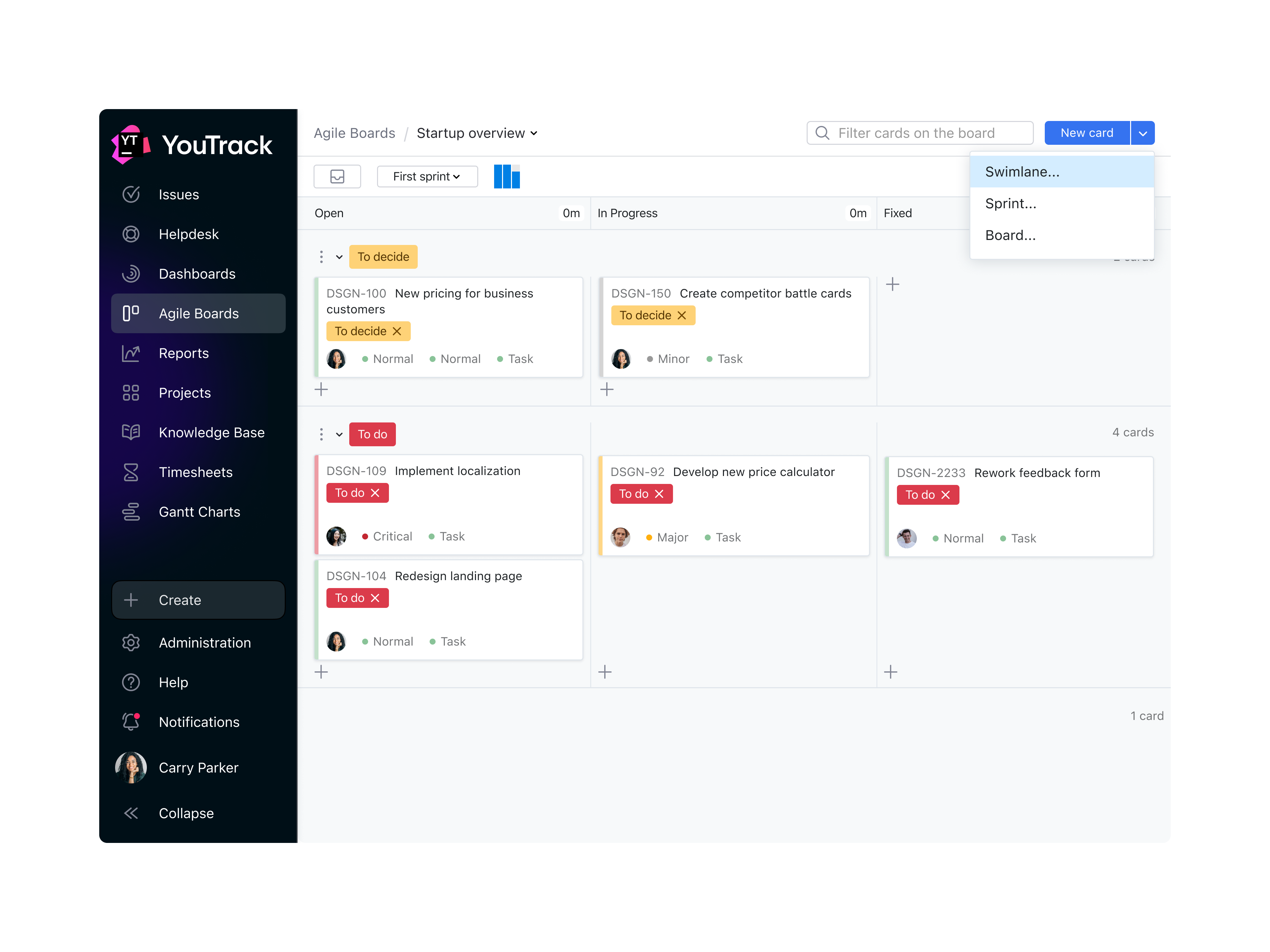
Task: Open Gantt Charts
Action: (x=199, y=511)
